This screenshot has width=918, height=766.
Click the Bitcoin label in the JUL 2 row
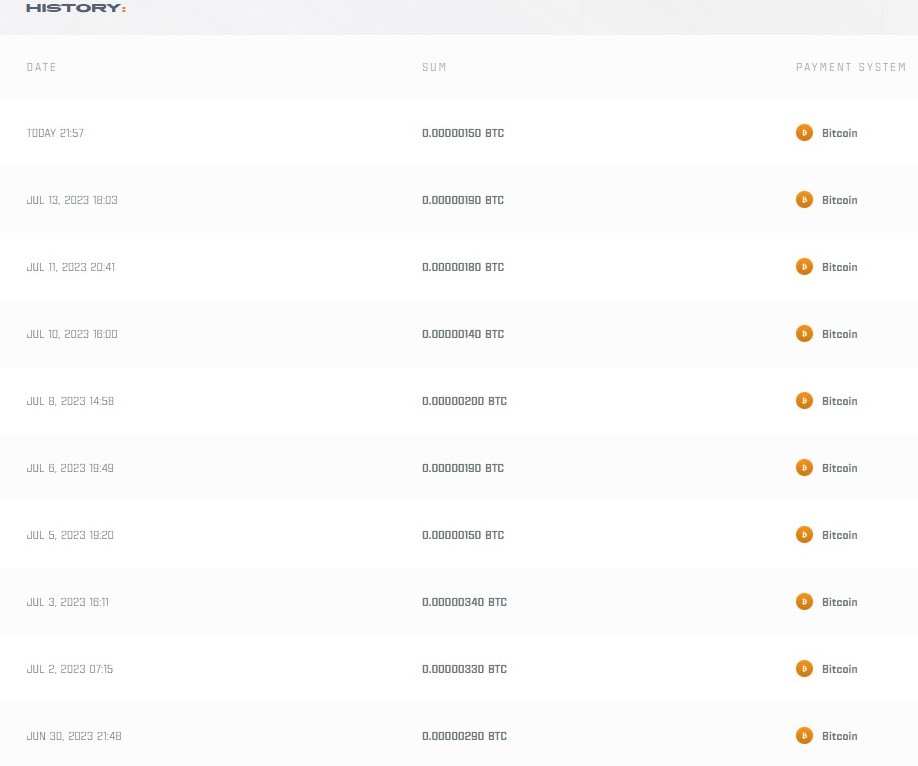(840, 669)
